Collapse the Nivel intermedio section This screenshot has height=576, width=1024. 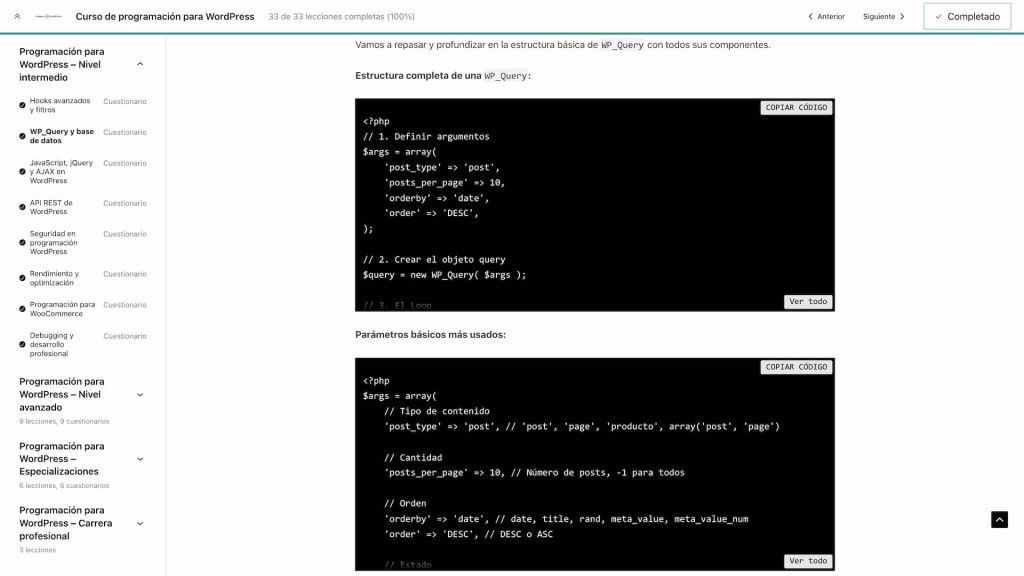tap(140, 64)
